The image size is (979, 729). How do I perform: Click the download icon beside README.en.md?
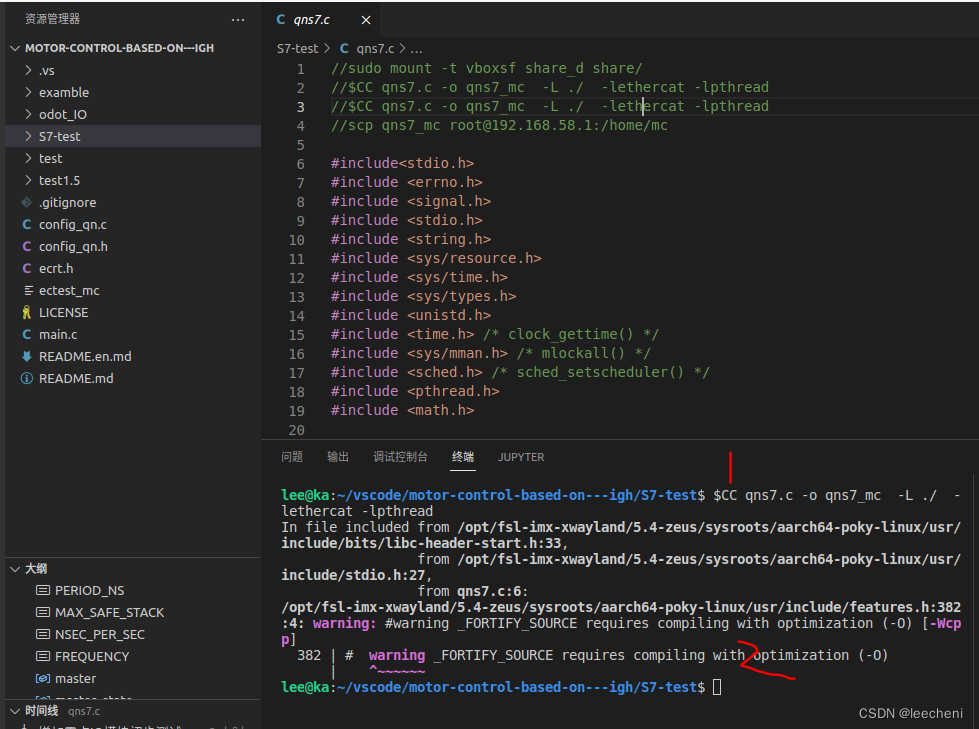(x=27, y=356)
